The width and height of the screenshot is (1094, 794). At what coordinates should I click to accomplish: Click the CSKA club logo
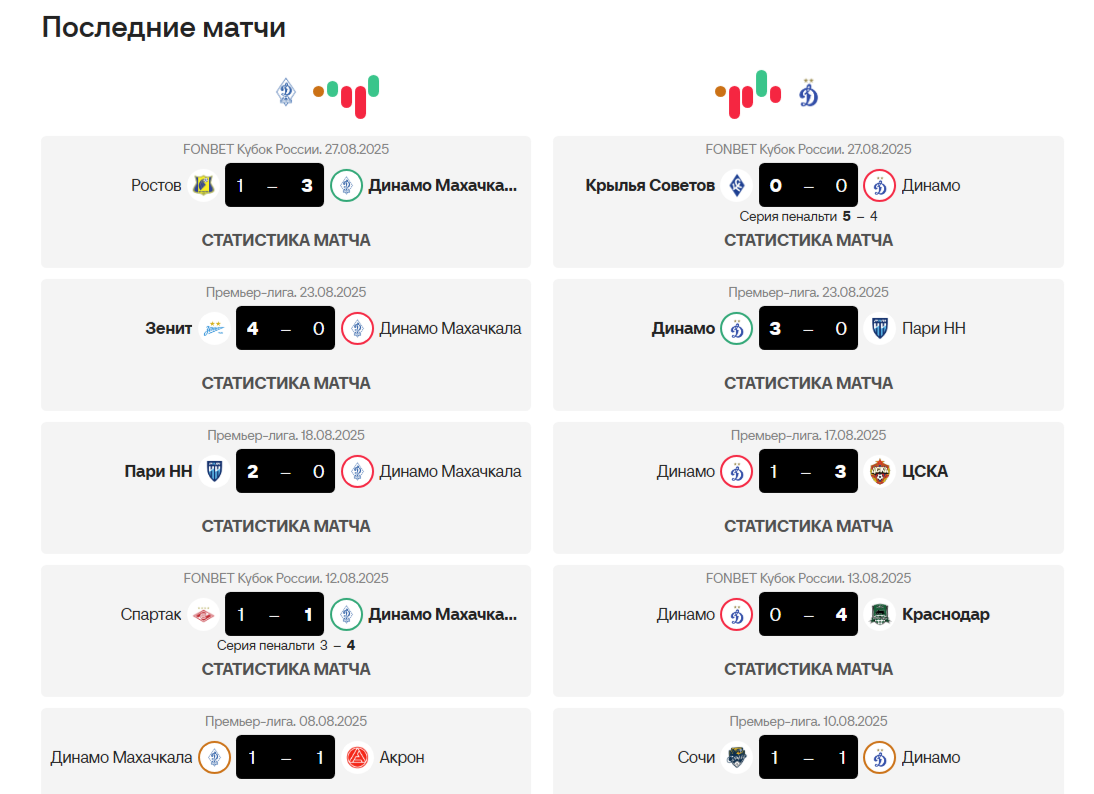pos(880,471)
